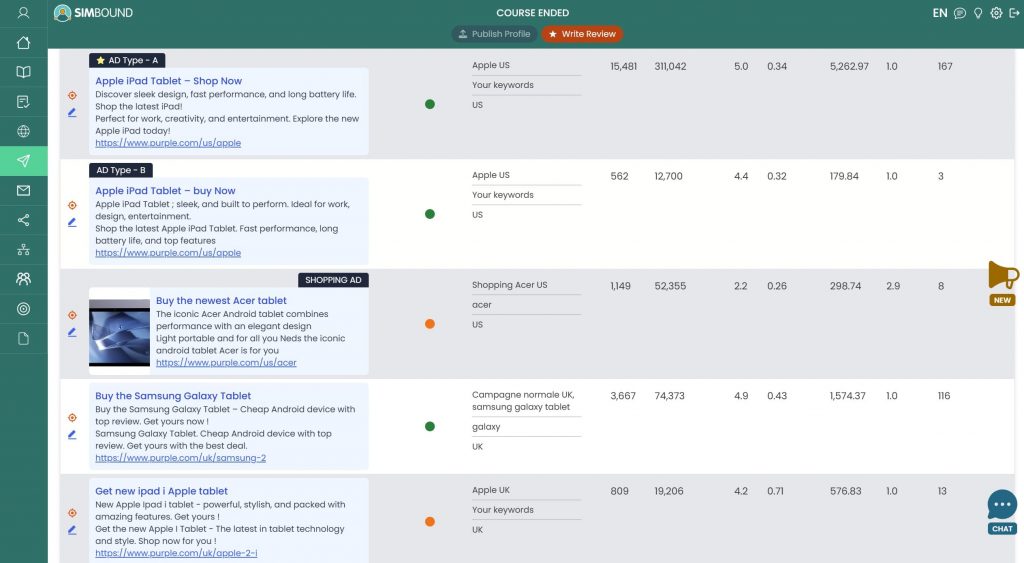Open the share nodes icon in sidebar
This screenshot has width=1024, height=563.
click(23, 220)
